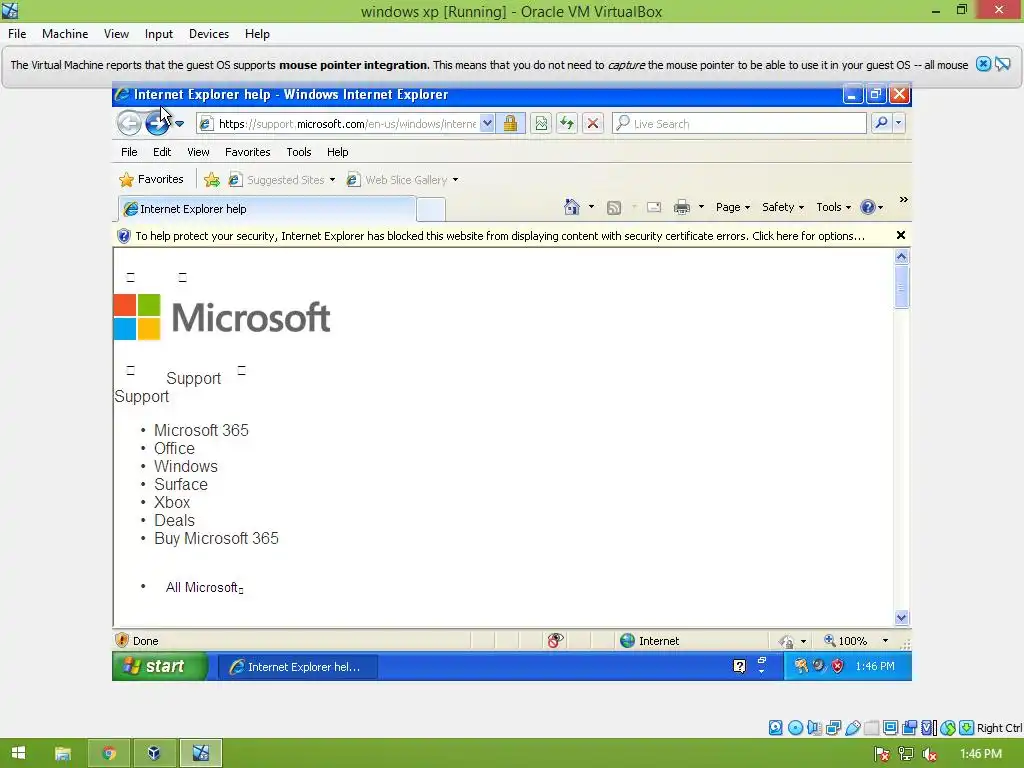1024x768 pixels.
Task: Click the Buy Microsoft 365 link
Action: click(216, 538)
